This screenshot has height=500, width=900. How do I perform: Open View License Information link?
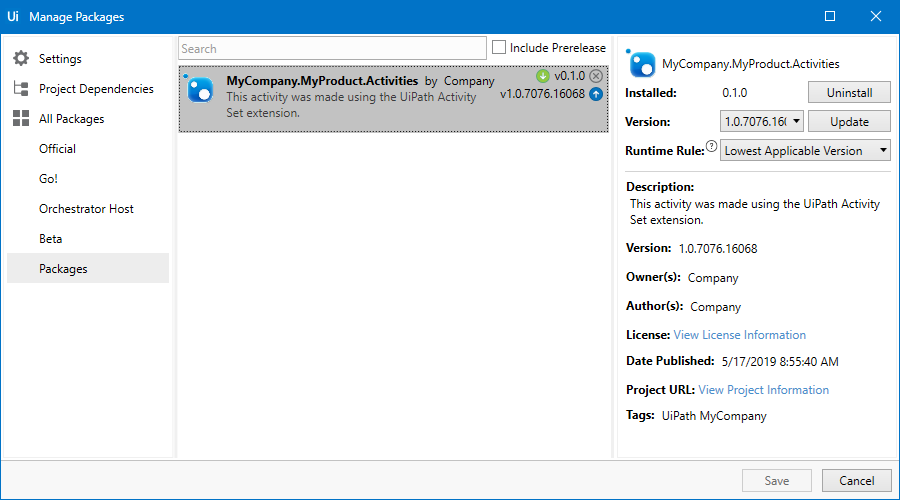click(739, 335)
